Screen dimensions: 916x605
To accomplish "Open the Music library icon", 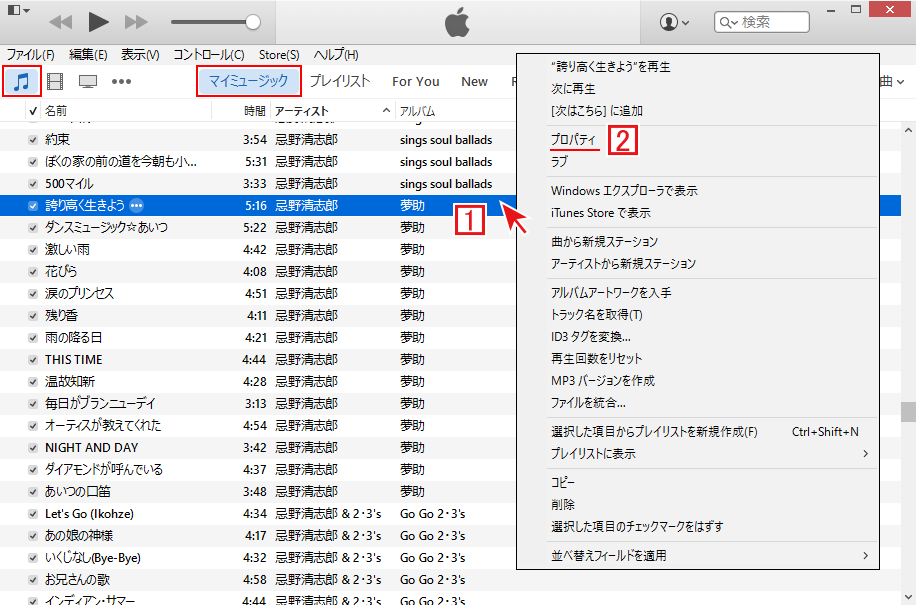I will [22, 81].
